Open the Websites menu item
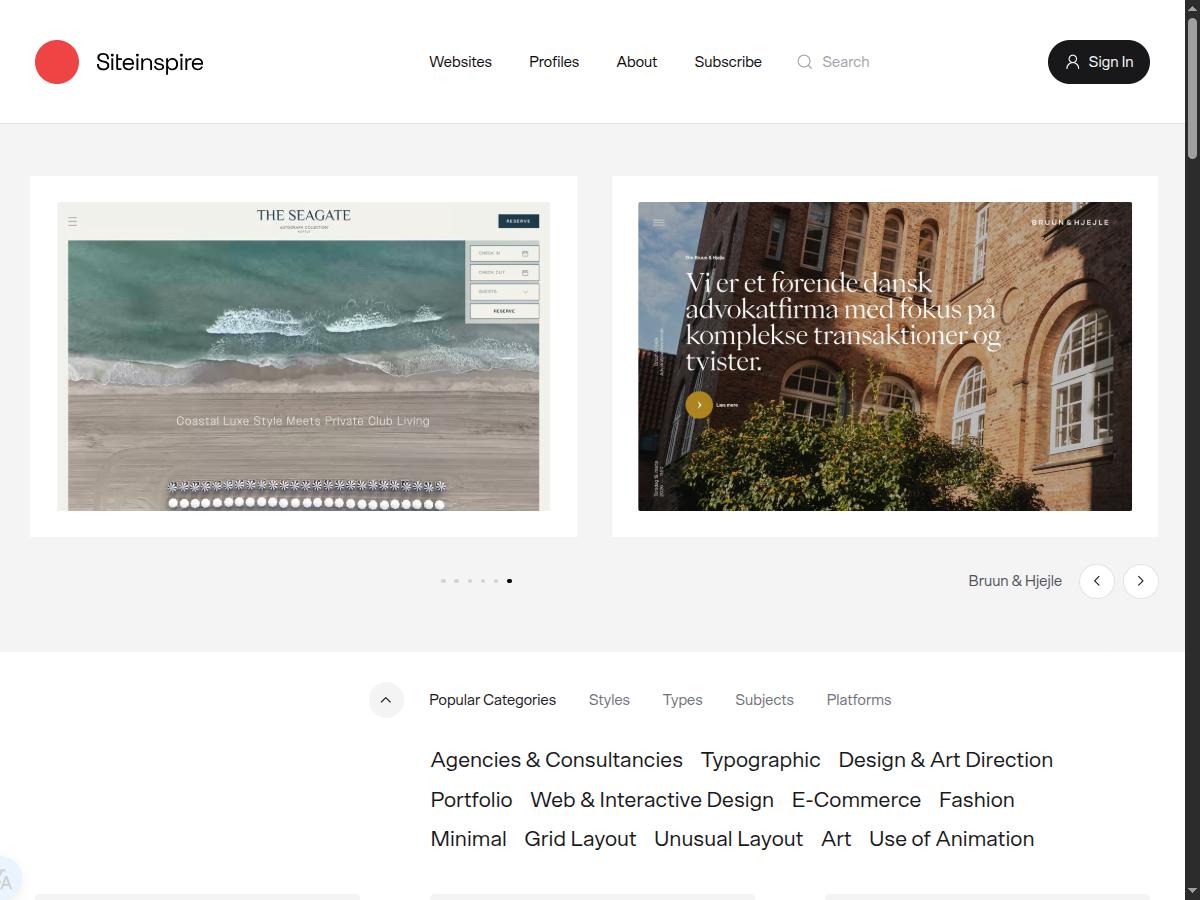This screenshot has width=1200, height=900. [460, 62]
